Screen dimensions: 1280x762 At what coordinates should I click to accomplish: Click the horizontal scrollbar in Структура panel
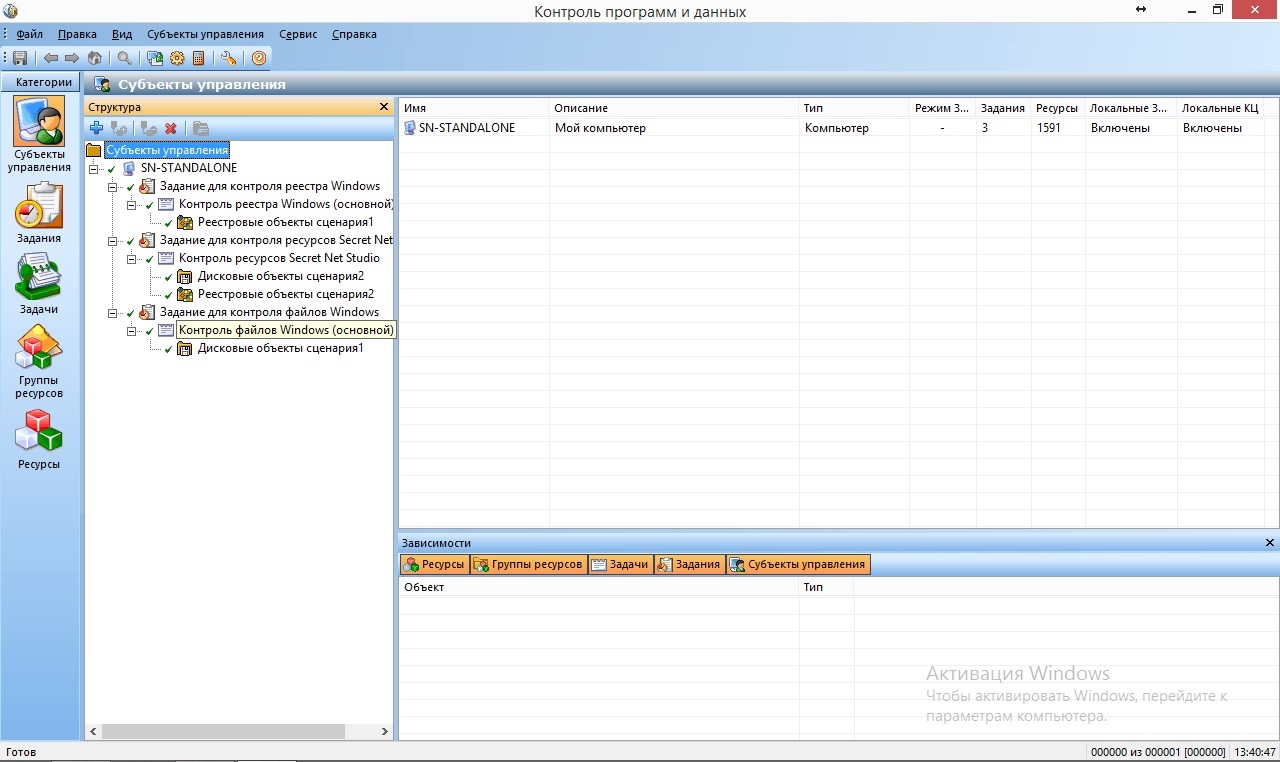223,731
